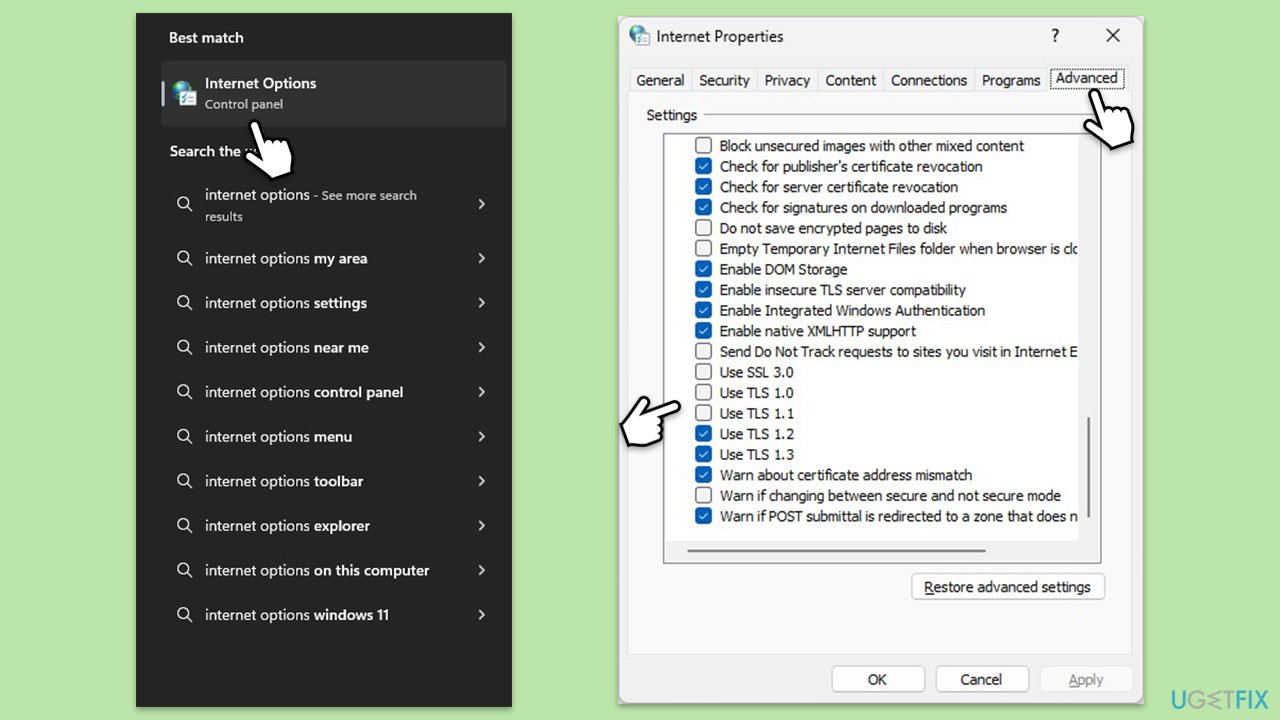Open the Connections tab
Screen dimensions: 1280x720
click(x=929, y=80)
